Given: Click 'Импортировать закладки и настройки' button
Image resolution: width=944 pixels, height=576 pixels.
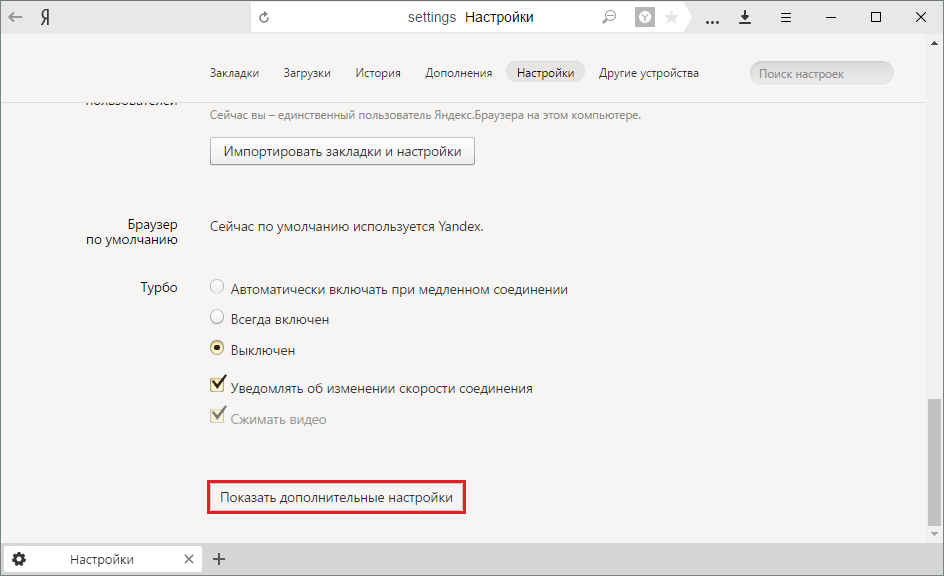Looking at the screenshot, I should click(342, 152).
